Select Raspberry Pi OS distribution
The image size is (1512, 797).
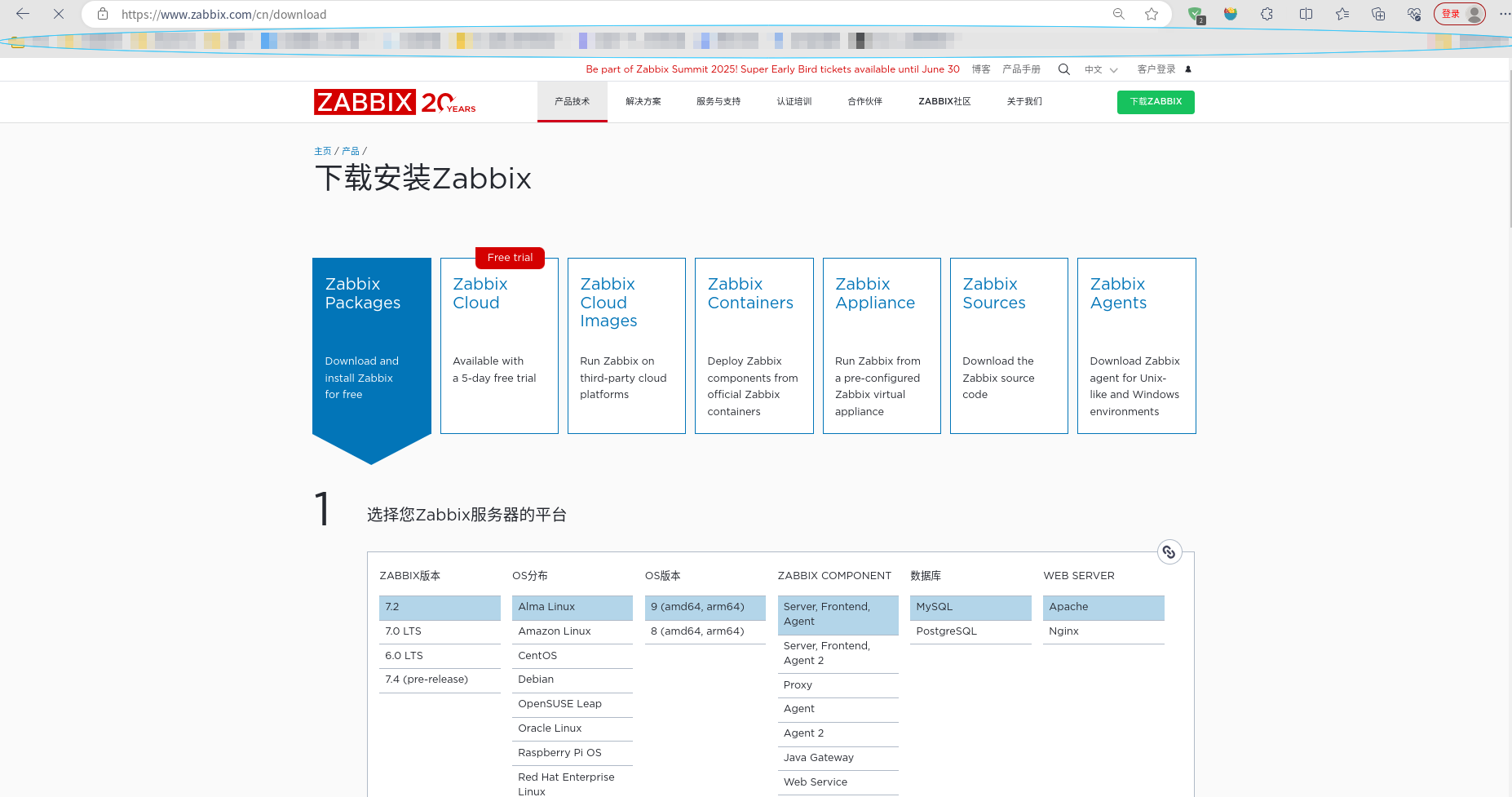[573, 754]
